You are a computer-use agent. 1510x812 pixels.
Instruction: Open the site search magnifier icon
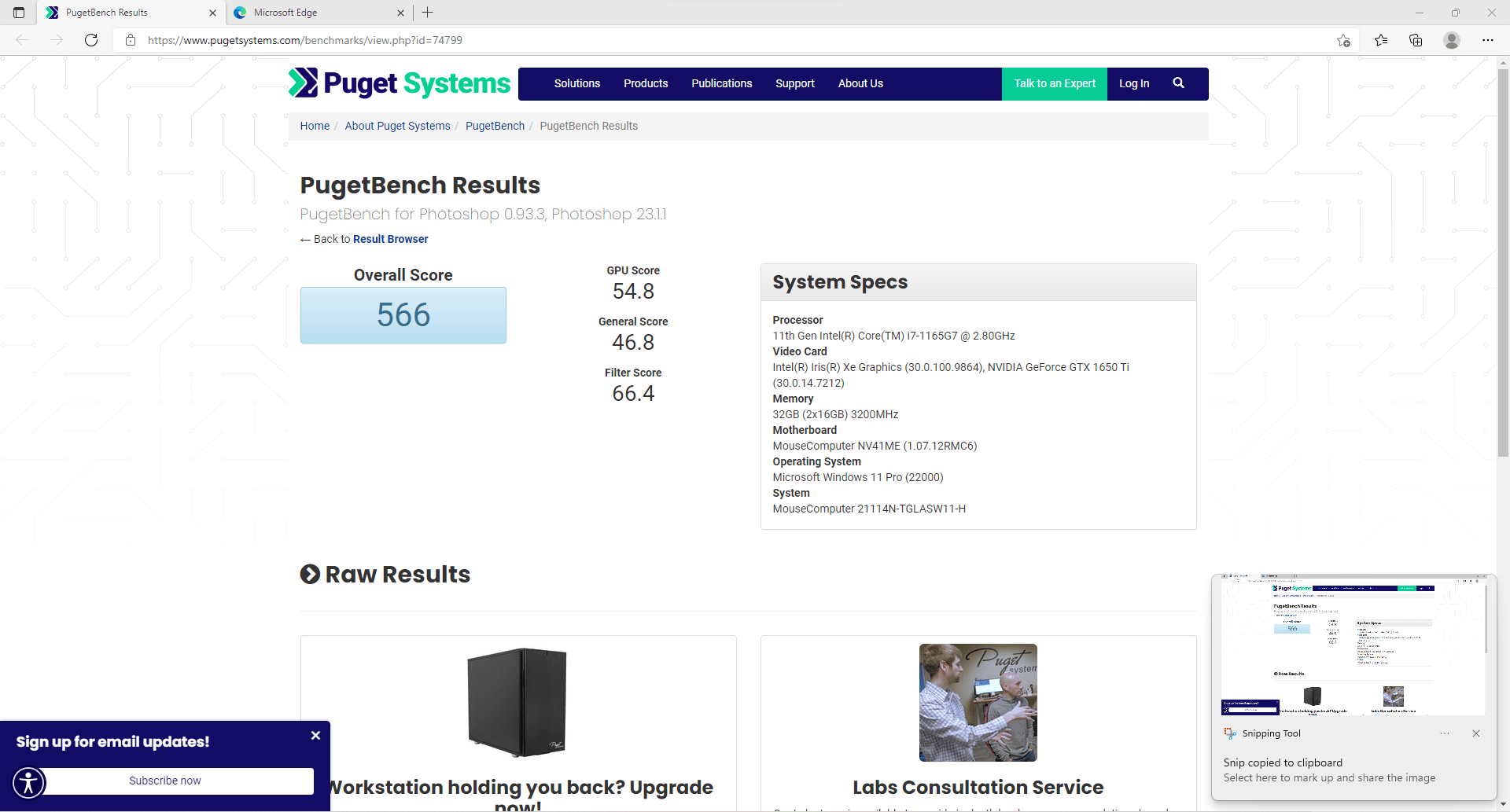1178,83
